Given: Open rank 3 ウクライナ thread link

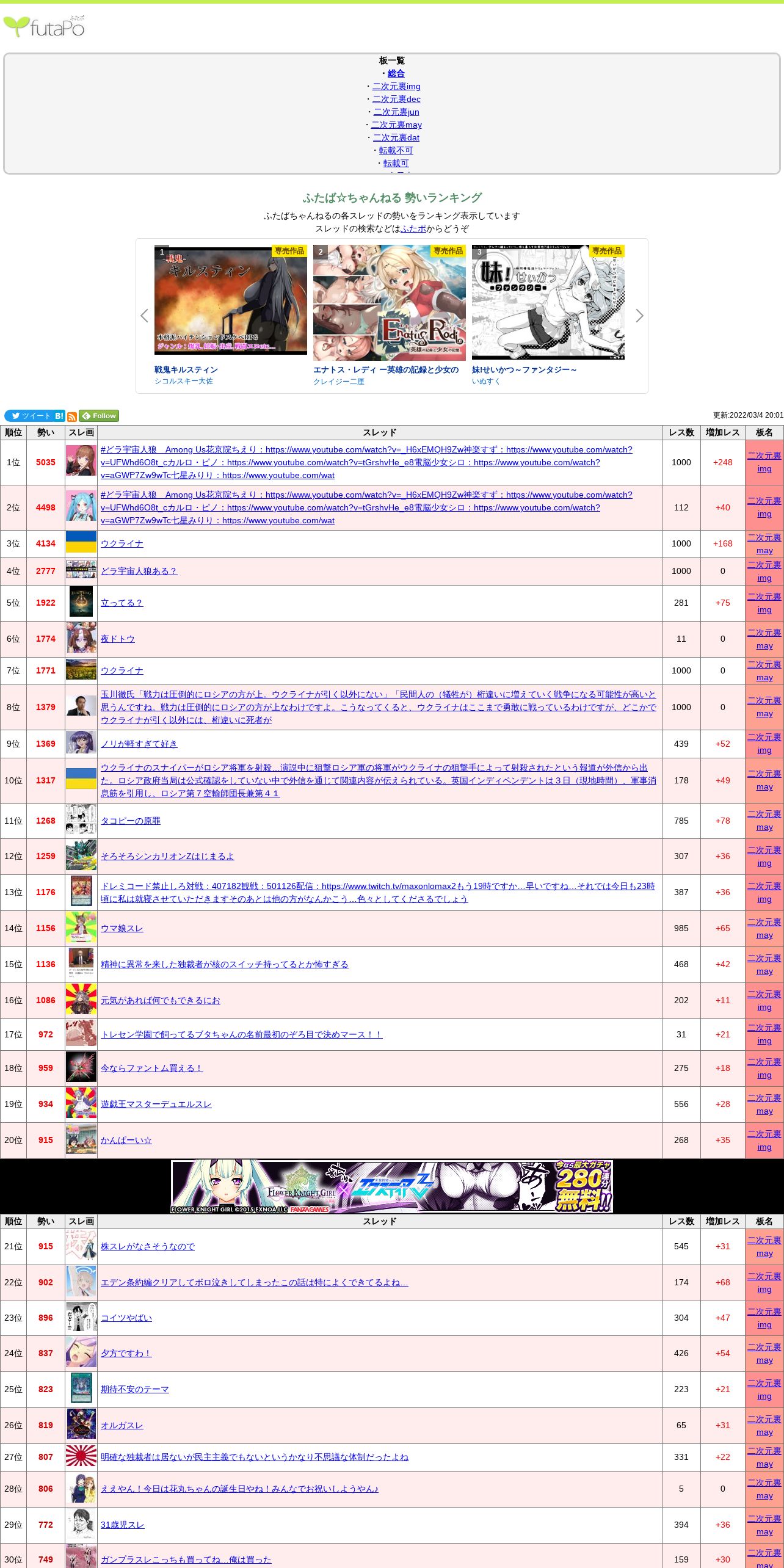Looking at the screenshot, I should pyautogui.click(x=122, y=543).
